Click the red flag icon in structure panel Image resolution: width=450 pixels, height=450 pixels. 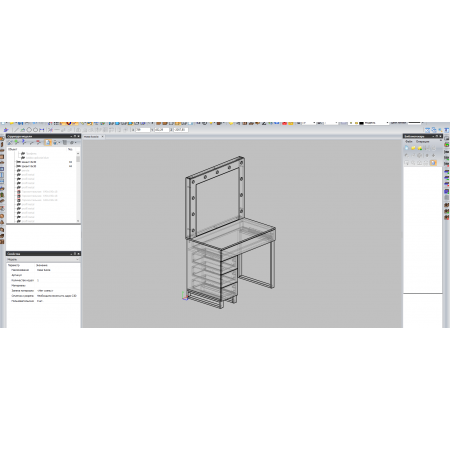pyautogui.click(x=38, y=142)
